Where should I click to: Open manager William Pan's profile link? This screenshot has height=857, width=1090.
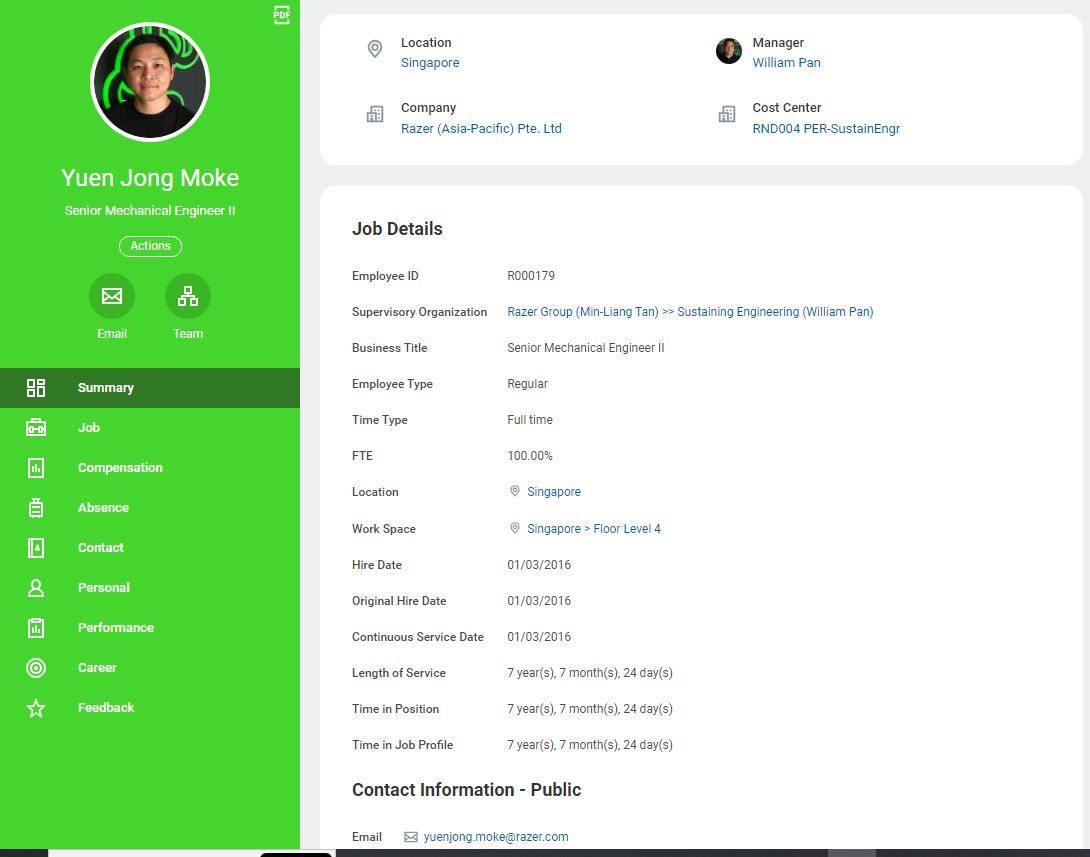[786, 63]
